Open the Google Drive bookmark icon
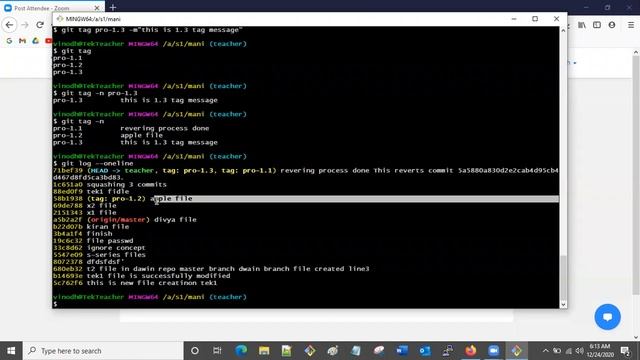 36,41
